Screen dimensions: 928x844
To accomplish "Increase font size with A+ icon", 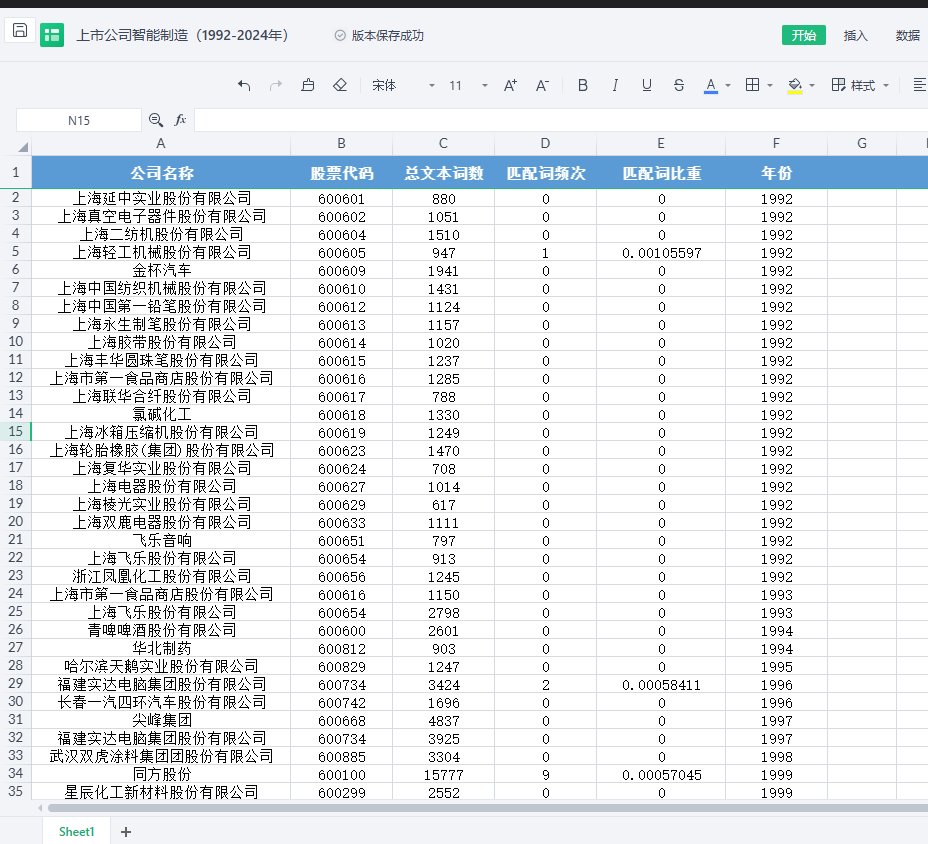I will click(x=510, y=86).
